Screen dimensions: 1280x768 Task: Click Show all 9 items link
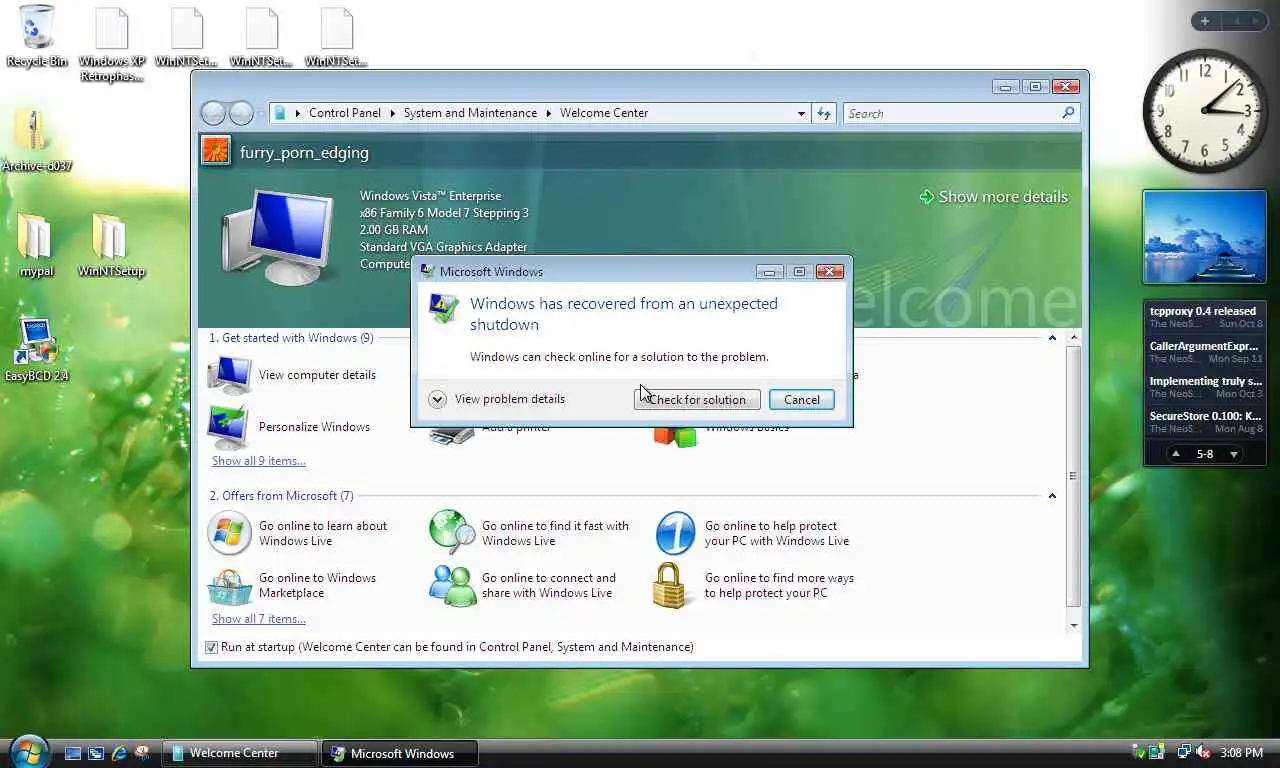(259, 461)
